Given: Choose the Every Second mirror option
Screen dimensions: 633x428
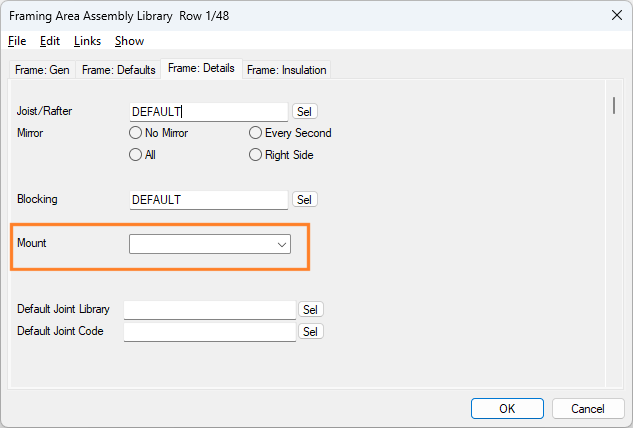Looking at the screenshot, I should 256,133.
